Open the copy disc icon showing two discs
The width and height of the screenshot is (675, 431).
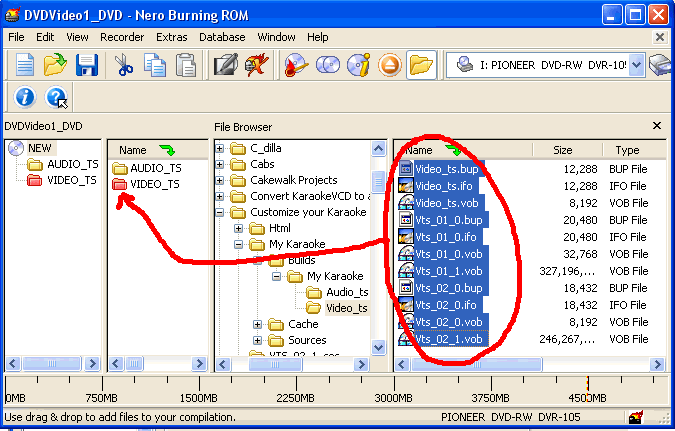point(328,65)
